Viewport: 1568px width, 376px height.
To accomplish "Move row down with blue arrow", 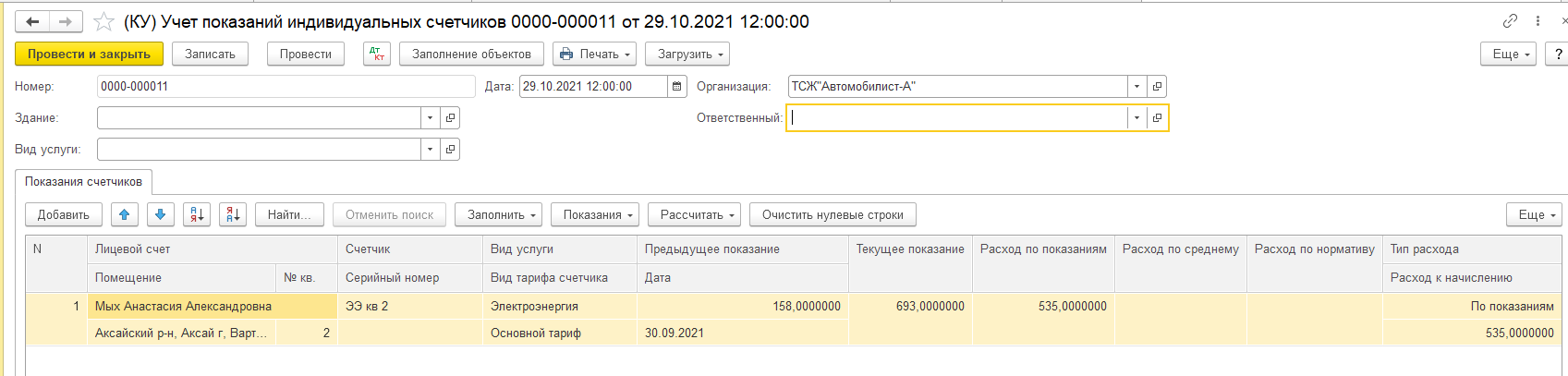I will [161, 215].
